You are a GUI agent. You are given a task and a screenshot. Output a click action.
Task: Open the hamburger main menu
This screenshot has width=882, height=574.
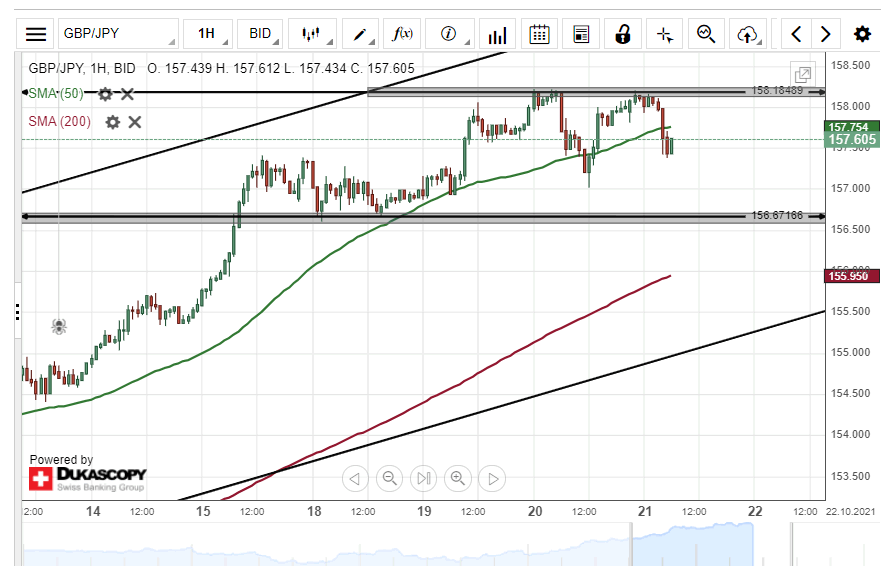tap(35, 34)
